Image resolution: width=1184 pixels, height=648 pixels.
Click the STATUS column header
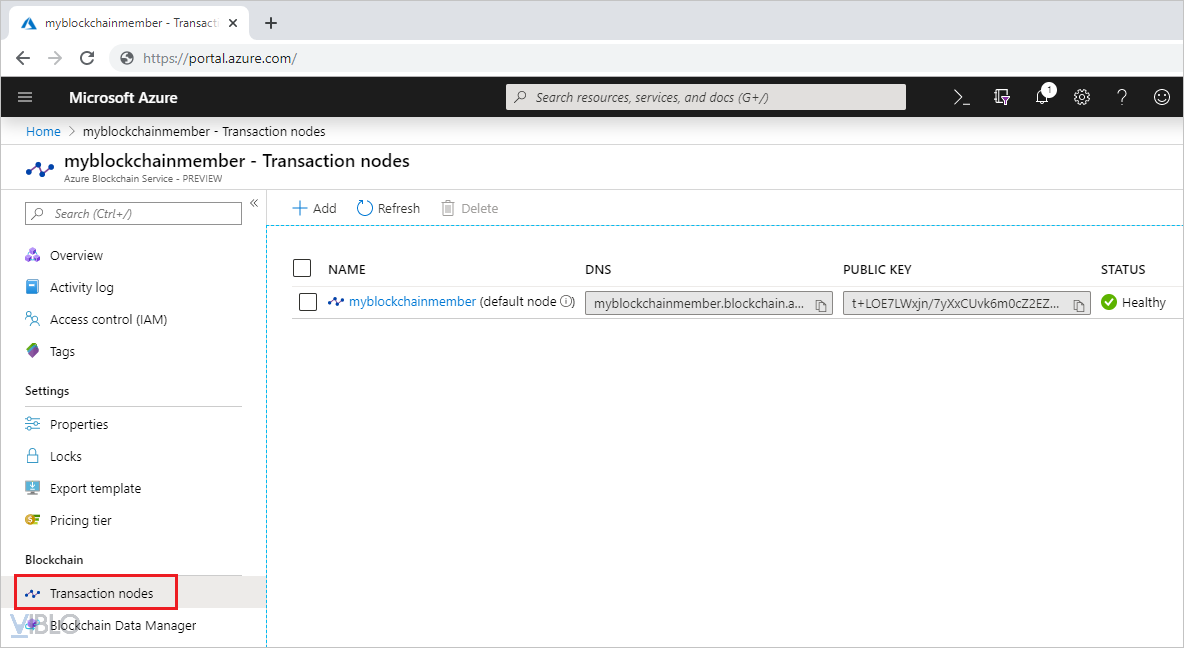coord(1123,270)
